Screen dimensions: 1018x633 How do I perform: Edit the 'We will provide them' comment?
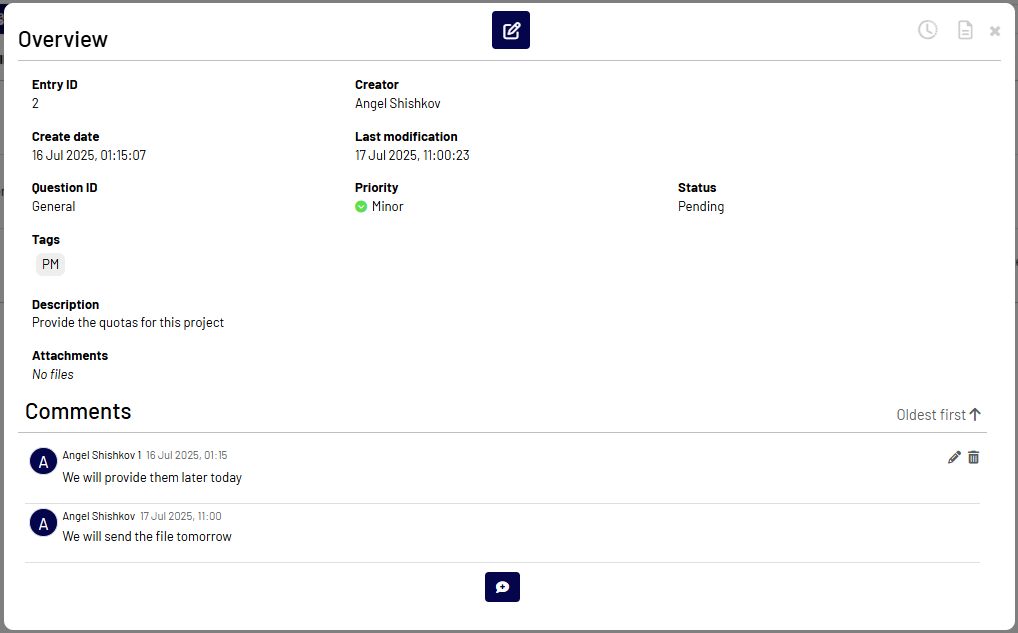[954, 458]
